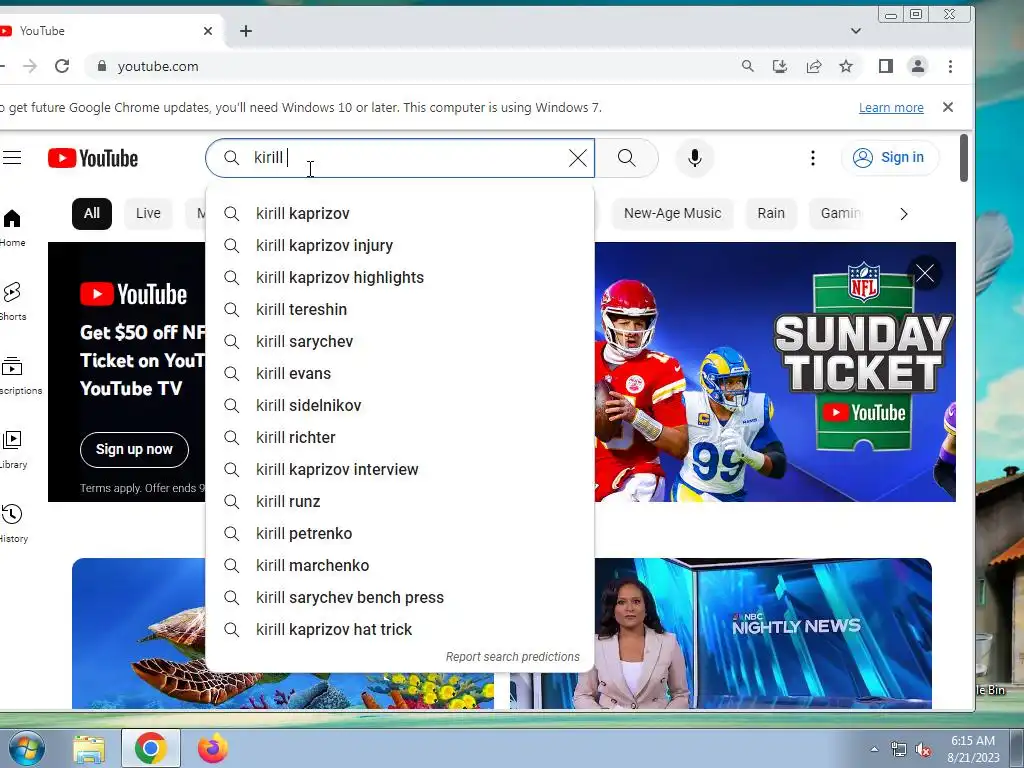The height and width of the screenshot is (768, 1024).
Task: Click the install app icon in the address bar
Action: pos(780,66)
